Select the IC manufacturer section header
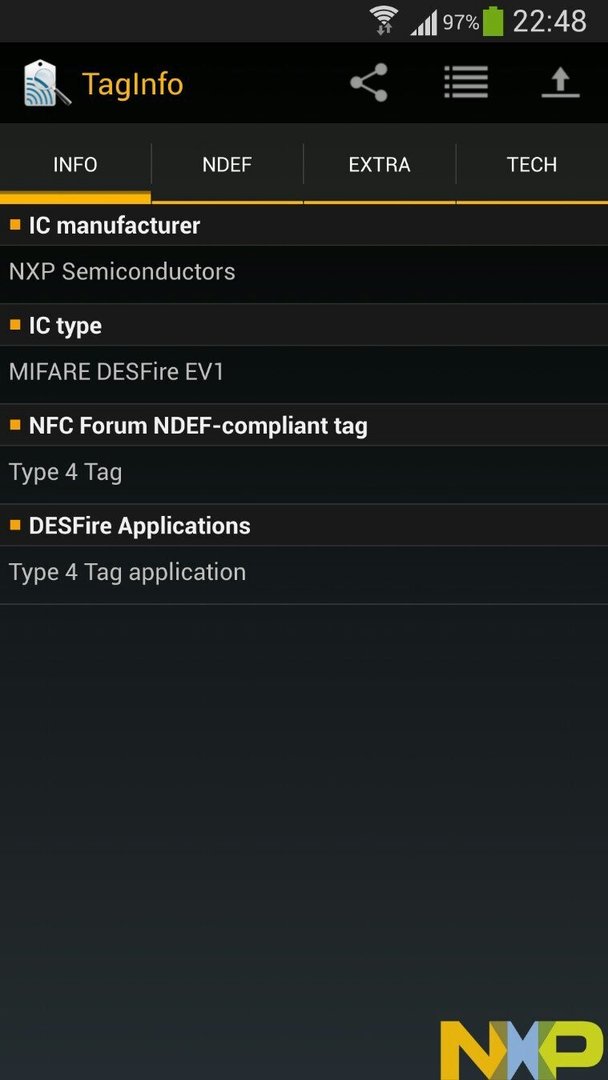608x1080 pixels. tap(304, 225)
